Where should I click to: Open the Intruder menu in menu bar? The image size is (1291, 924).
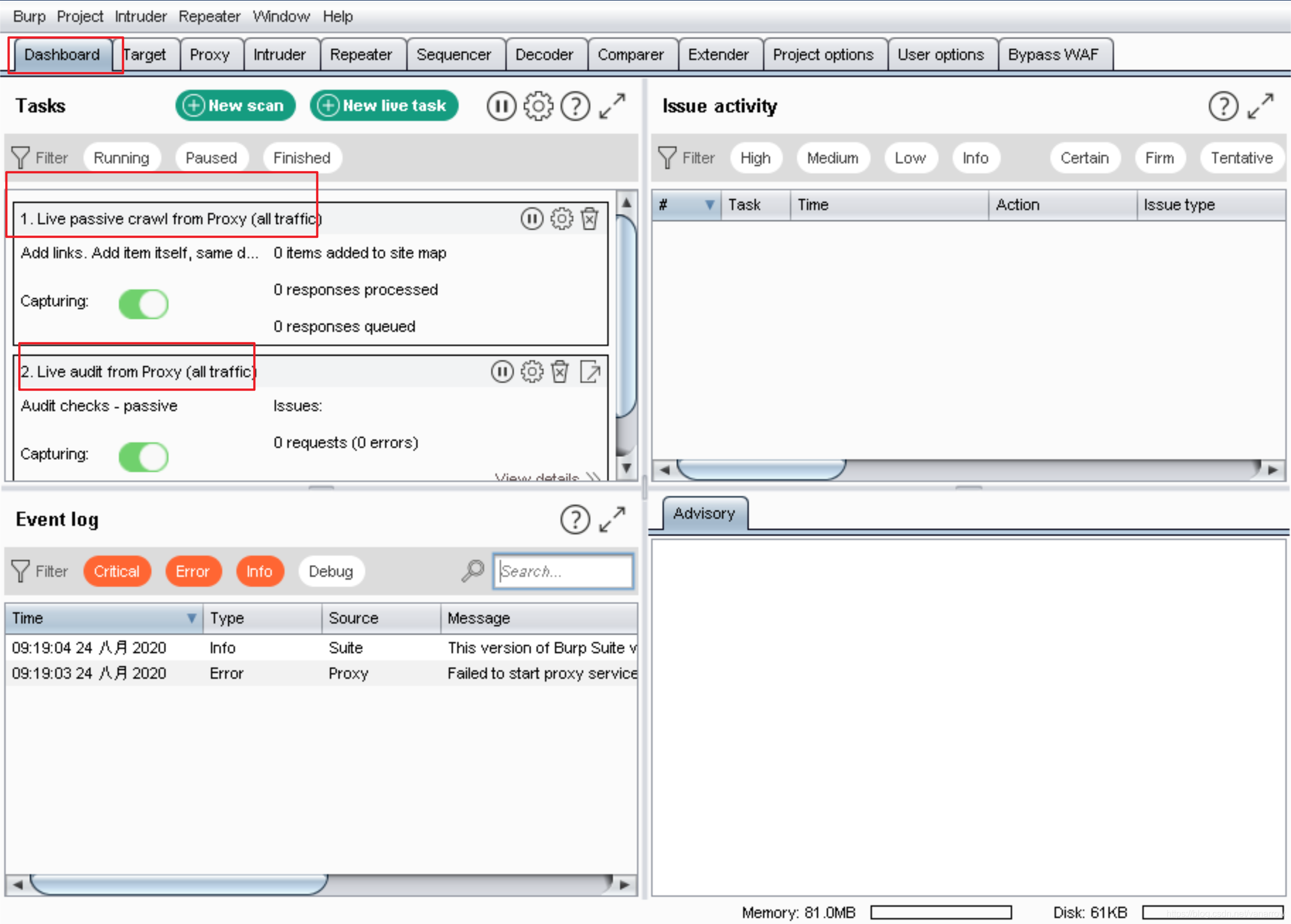coord(140,16)
